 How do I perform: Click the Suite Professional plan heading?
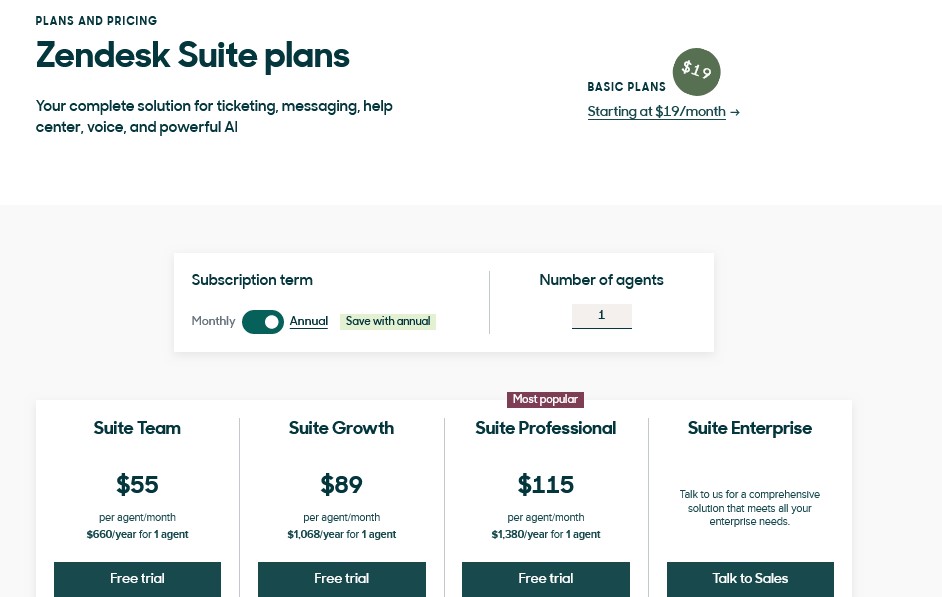pos(545,428)
